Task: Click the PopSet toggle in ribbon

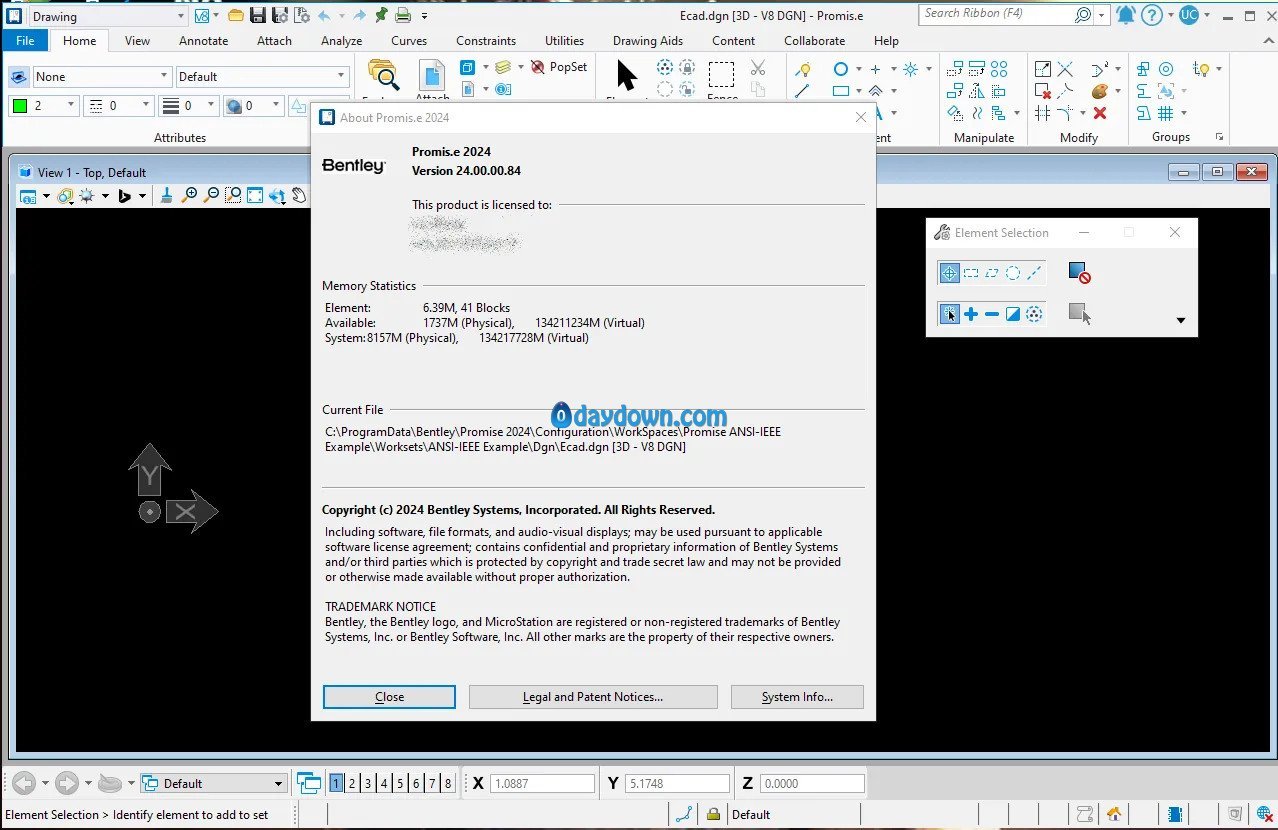Action: (558, 67)
